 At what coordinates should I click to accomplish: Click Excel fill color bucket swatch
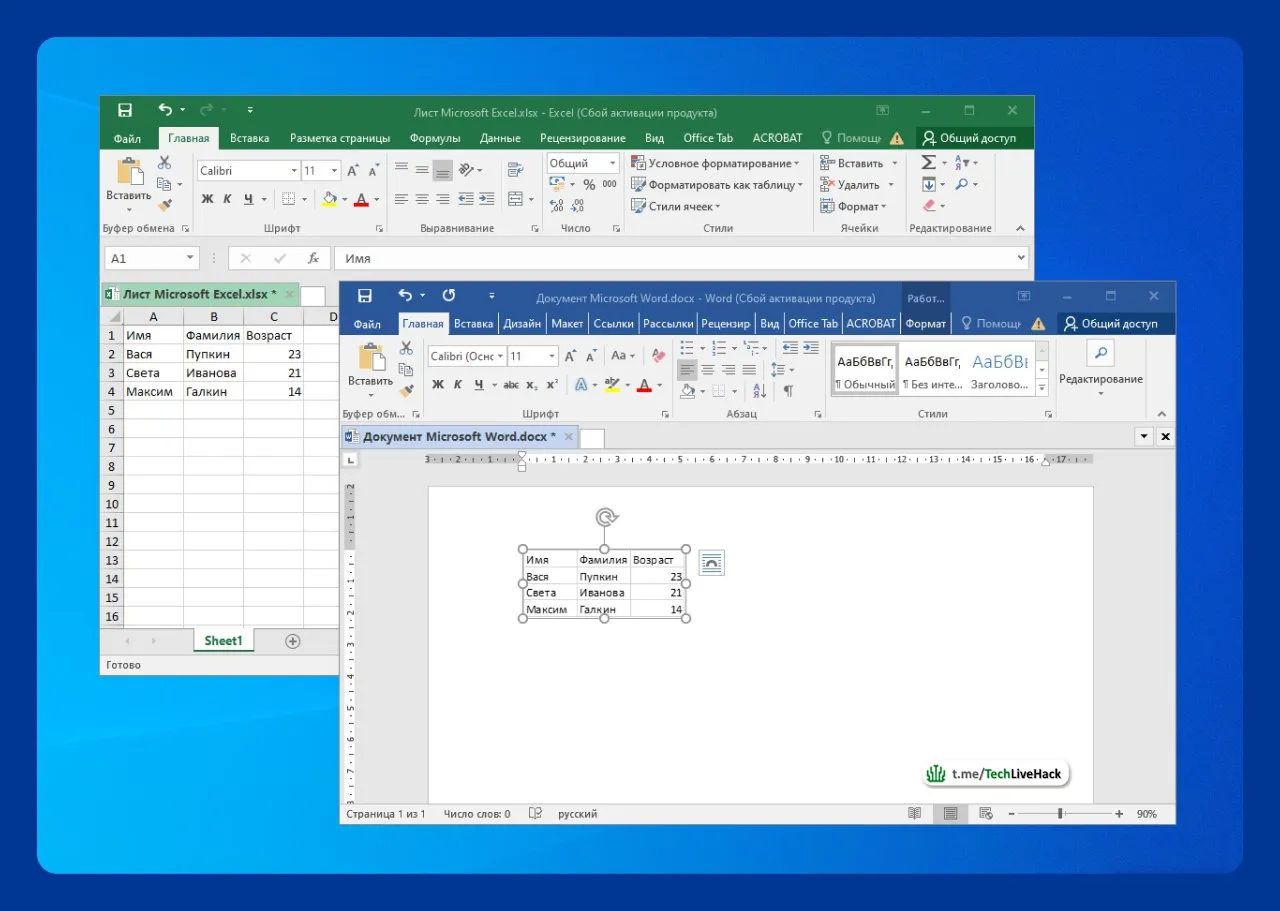click(x=329, y=199)
